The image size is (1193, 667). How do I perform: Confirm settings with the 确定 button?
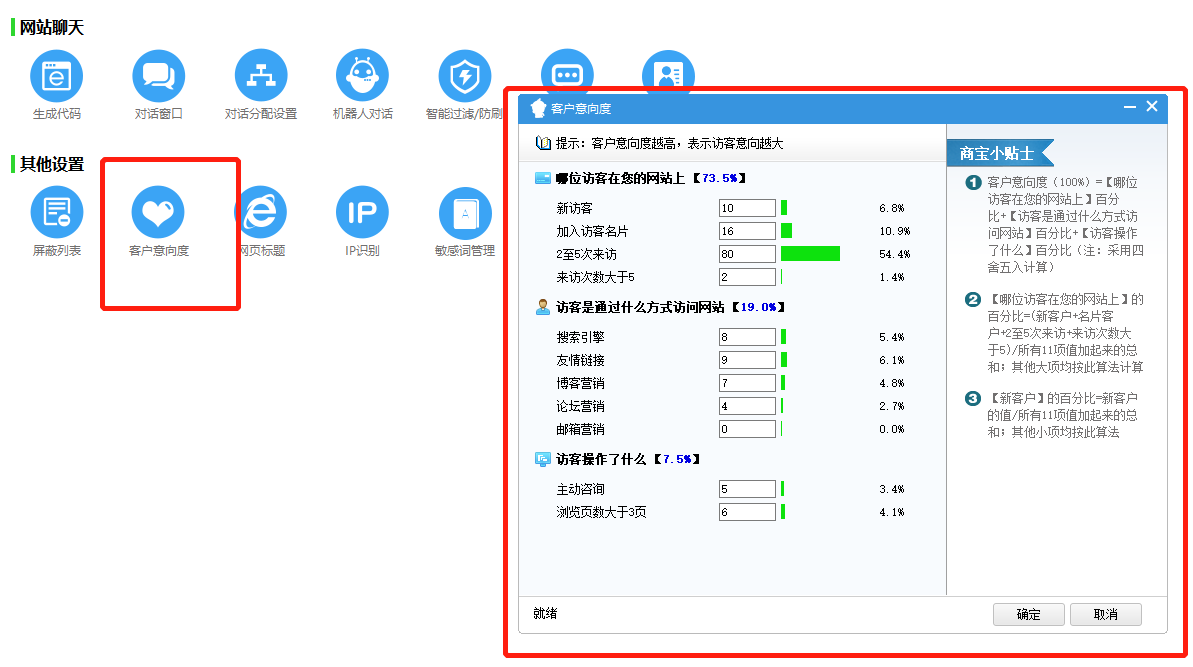tap(1028, 614)
